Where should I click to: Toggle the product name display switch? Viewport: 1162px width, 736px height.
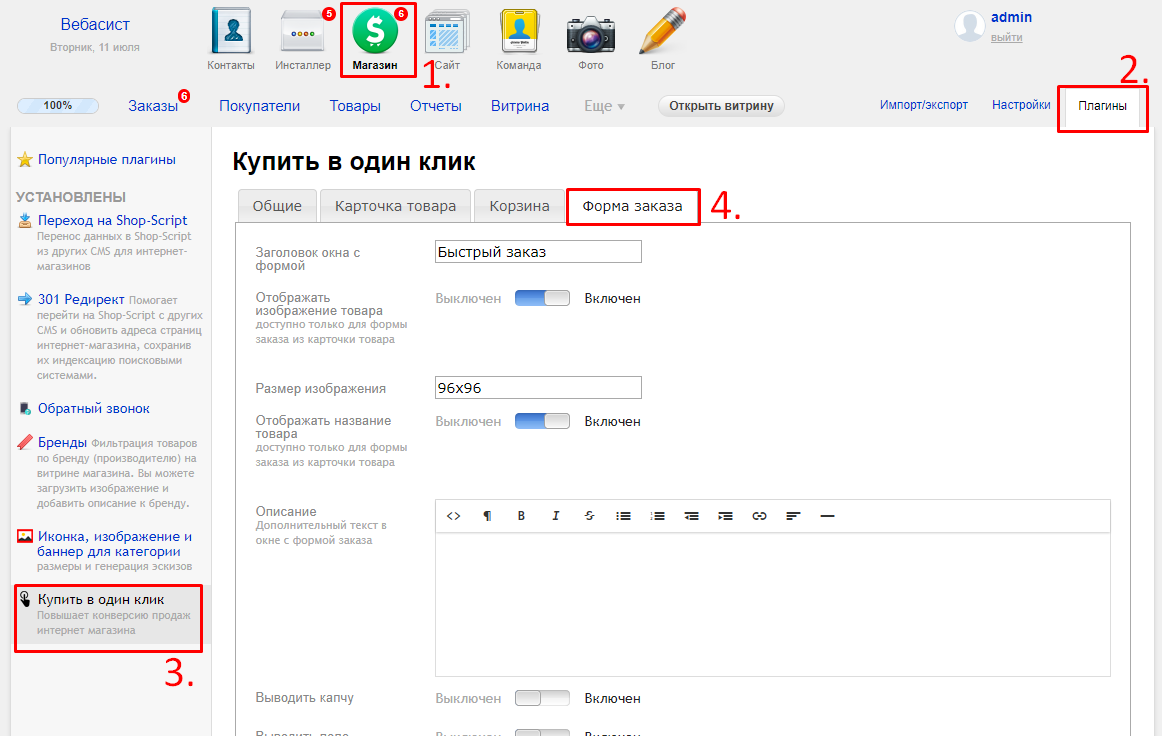tap(542, 421)
